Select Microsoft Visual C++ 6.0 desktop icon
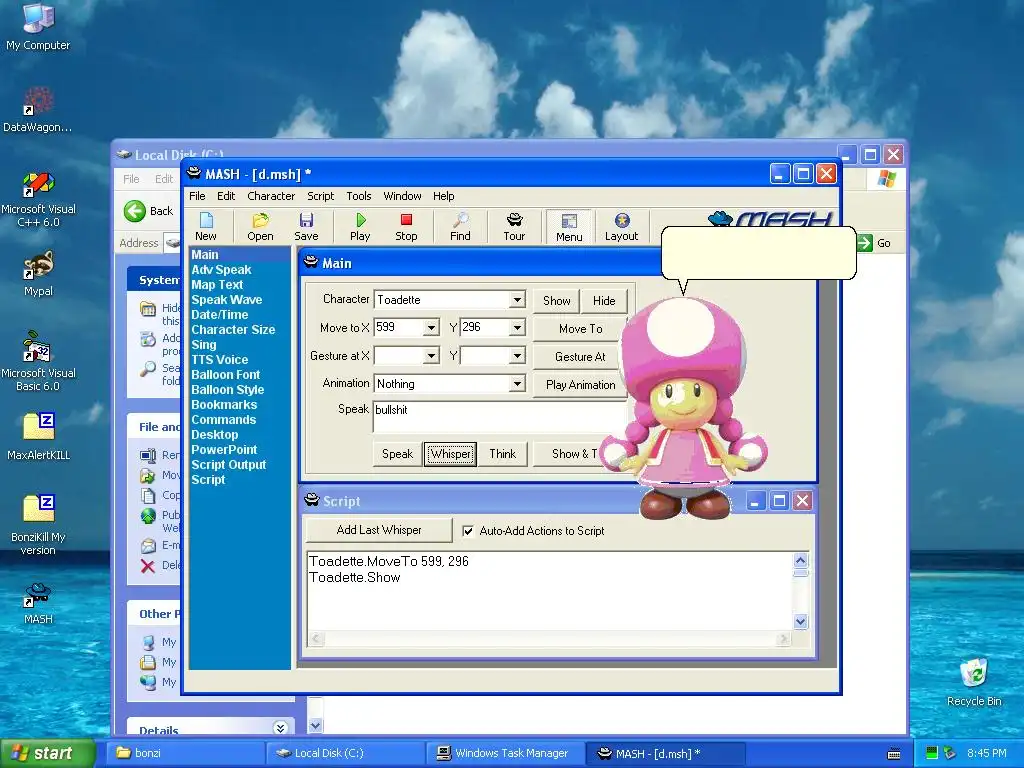Screen dimensions: 1024x768 [38, 199]
